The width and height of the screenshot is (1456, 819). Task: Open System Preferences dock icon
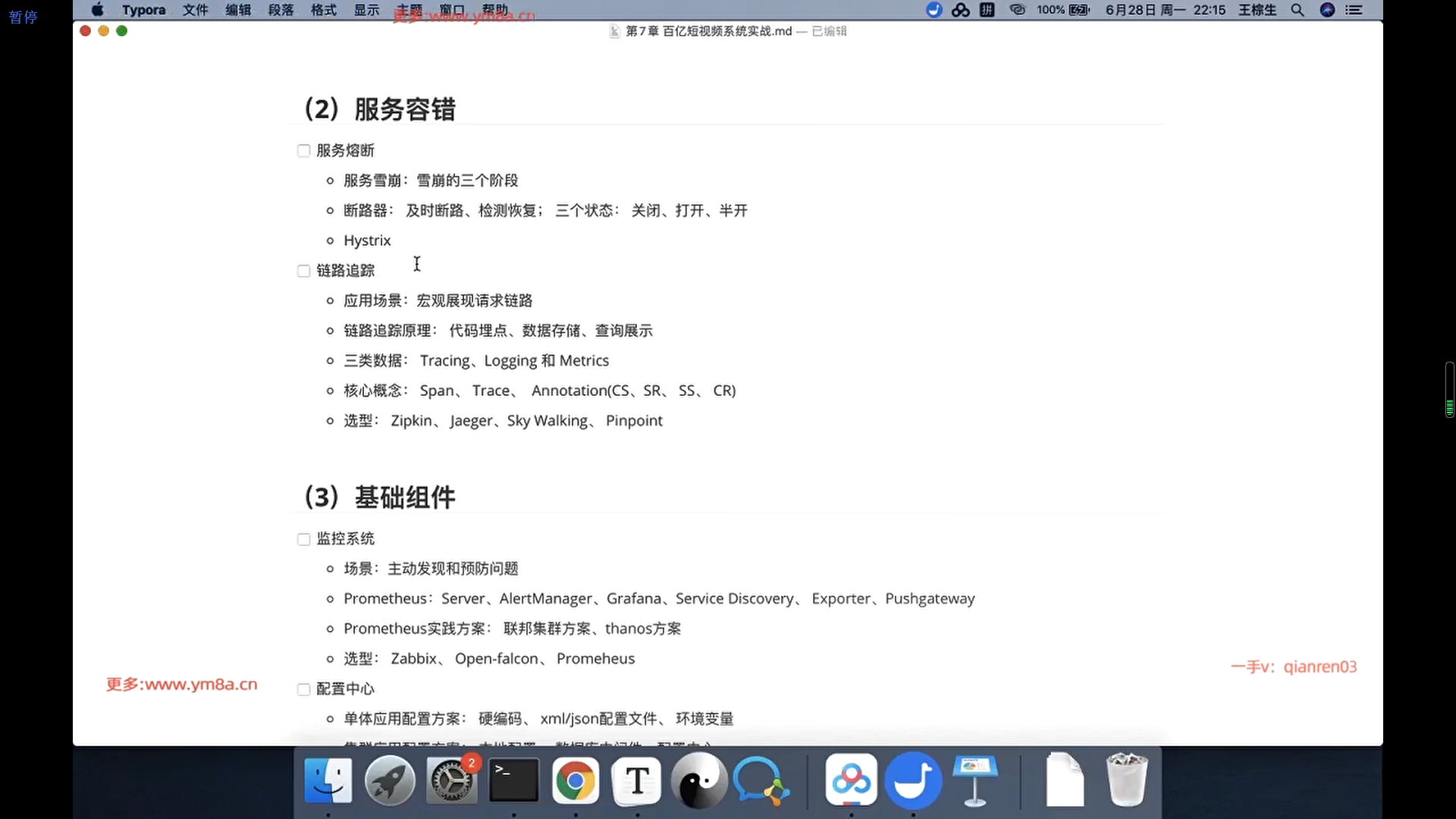click(x=452, y=781)
